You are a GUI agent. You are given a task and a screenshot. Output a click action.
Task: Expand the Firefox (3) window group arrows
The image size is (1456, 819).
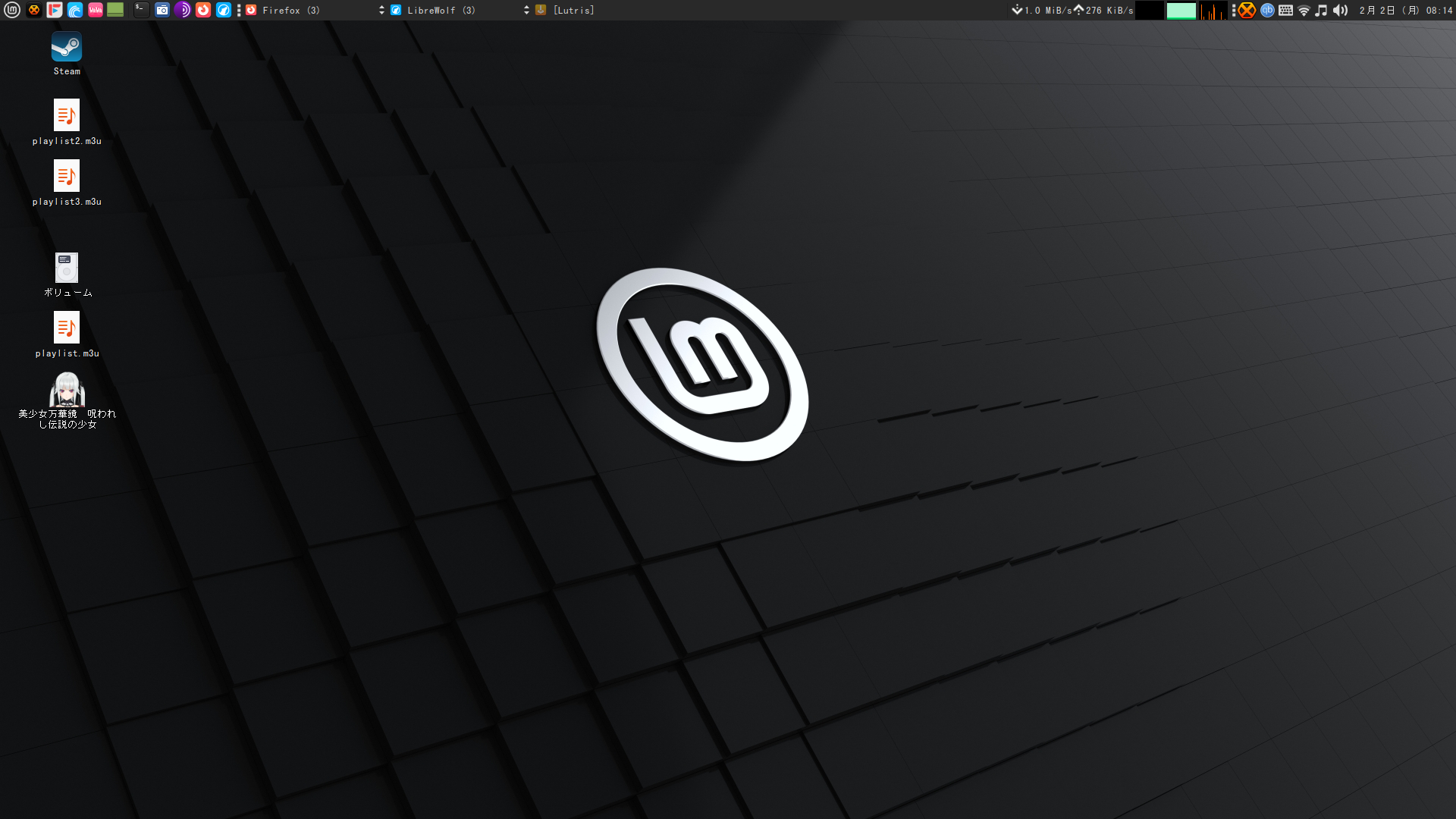click(381, 10)
